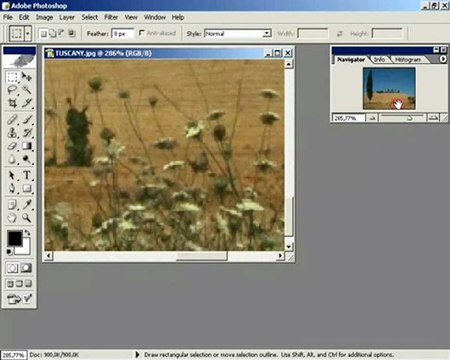Select the Shape tool
450x360 pixels.
click(x=27, y=188)
